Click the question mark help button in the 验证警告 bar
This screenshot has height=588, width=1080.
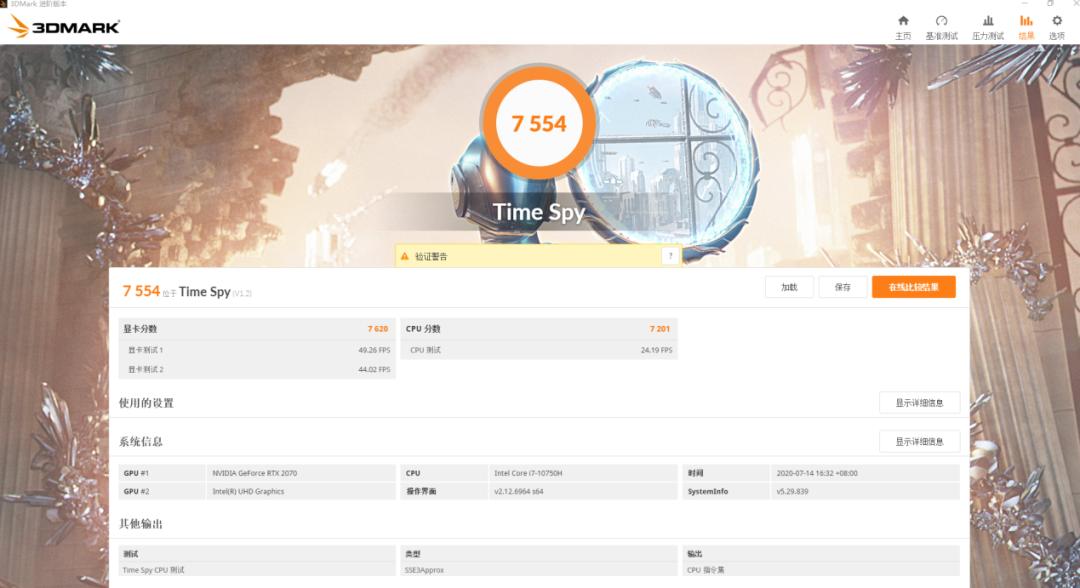tap(670, 256)
